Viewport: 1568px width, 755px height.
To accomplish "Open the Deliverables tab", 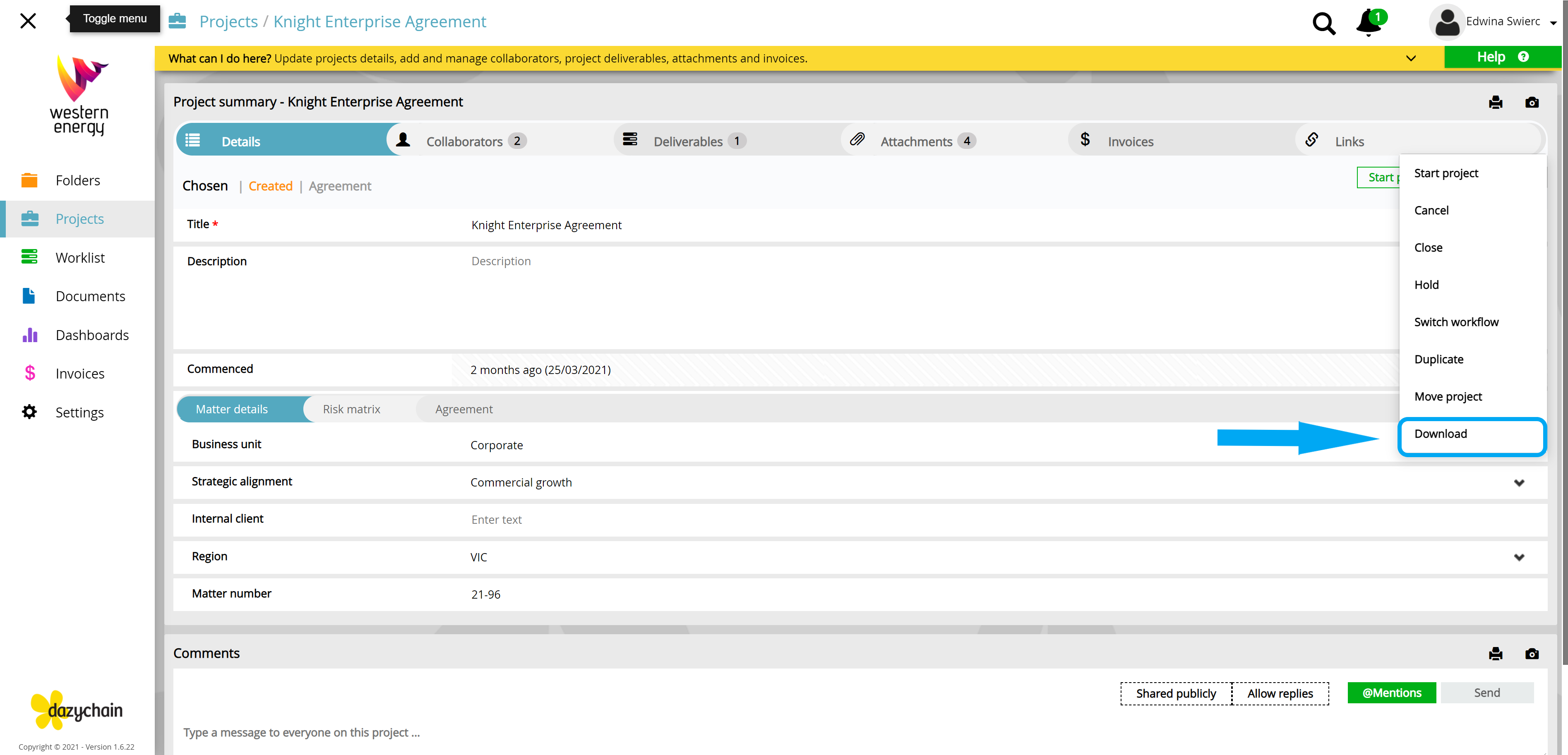I will click(x=728, y=141).
